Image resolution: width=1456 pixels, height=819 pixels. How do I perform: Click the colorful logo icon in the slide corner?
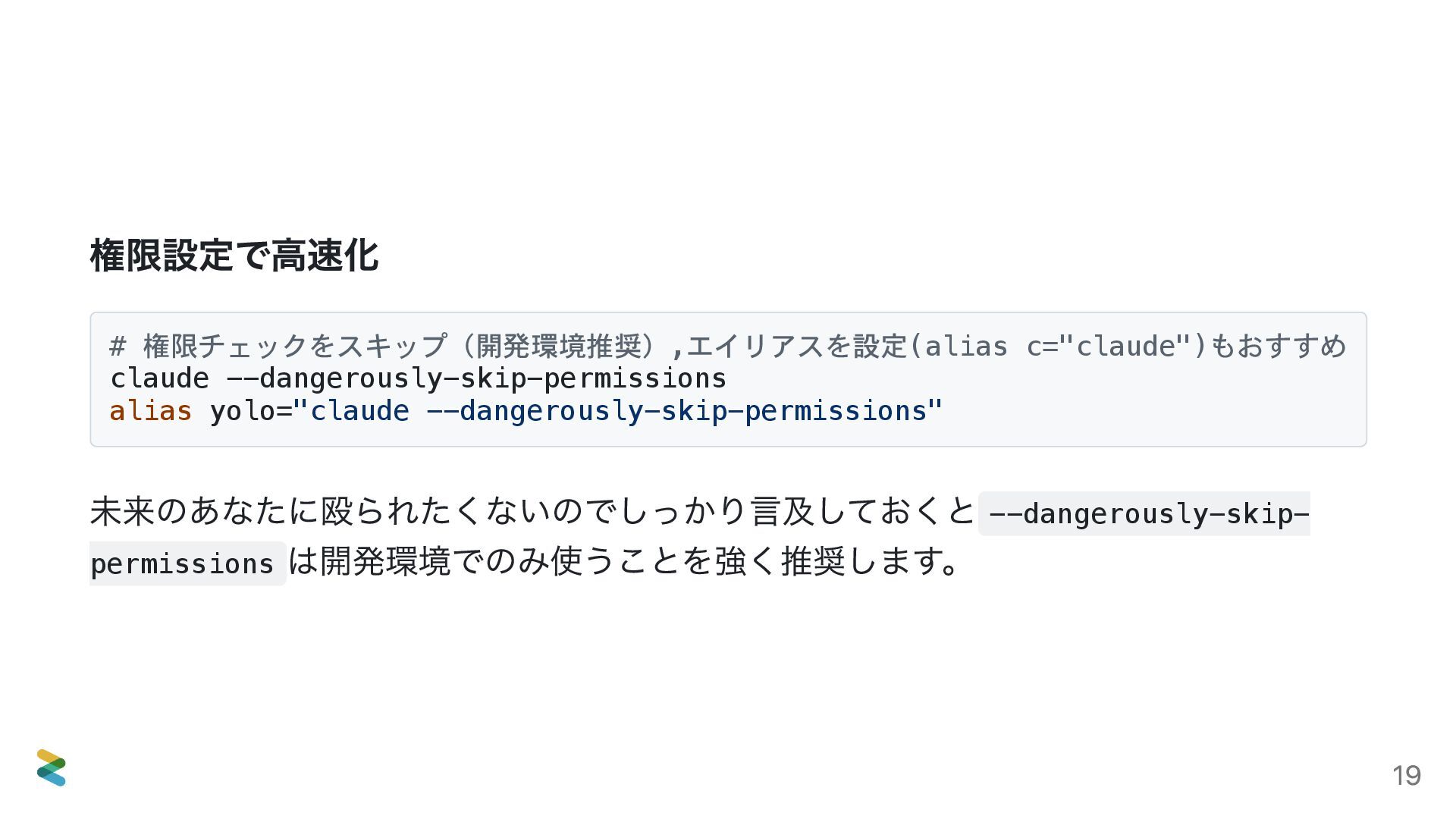[51, 767]
